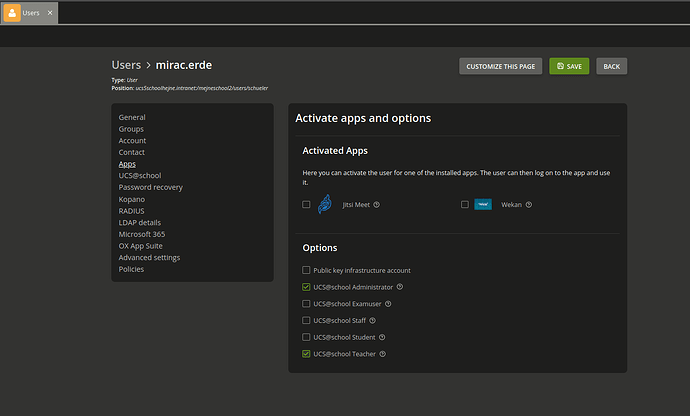Viewport: 690px width, 416px height.
Task: Open help icon for UCS@school Examuser
Action: (x=388, y=304)
